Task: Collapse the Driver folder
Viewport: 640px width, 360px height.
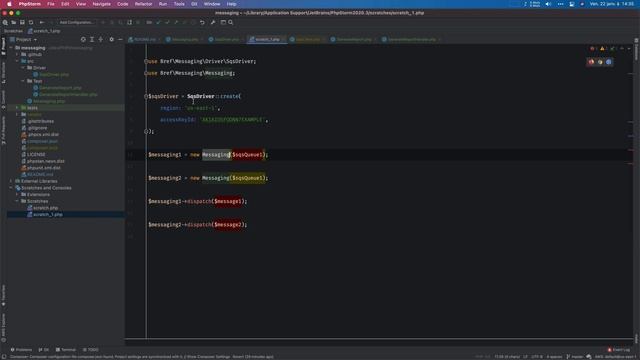Action: click(x=23, y=68)
